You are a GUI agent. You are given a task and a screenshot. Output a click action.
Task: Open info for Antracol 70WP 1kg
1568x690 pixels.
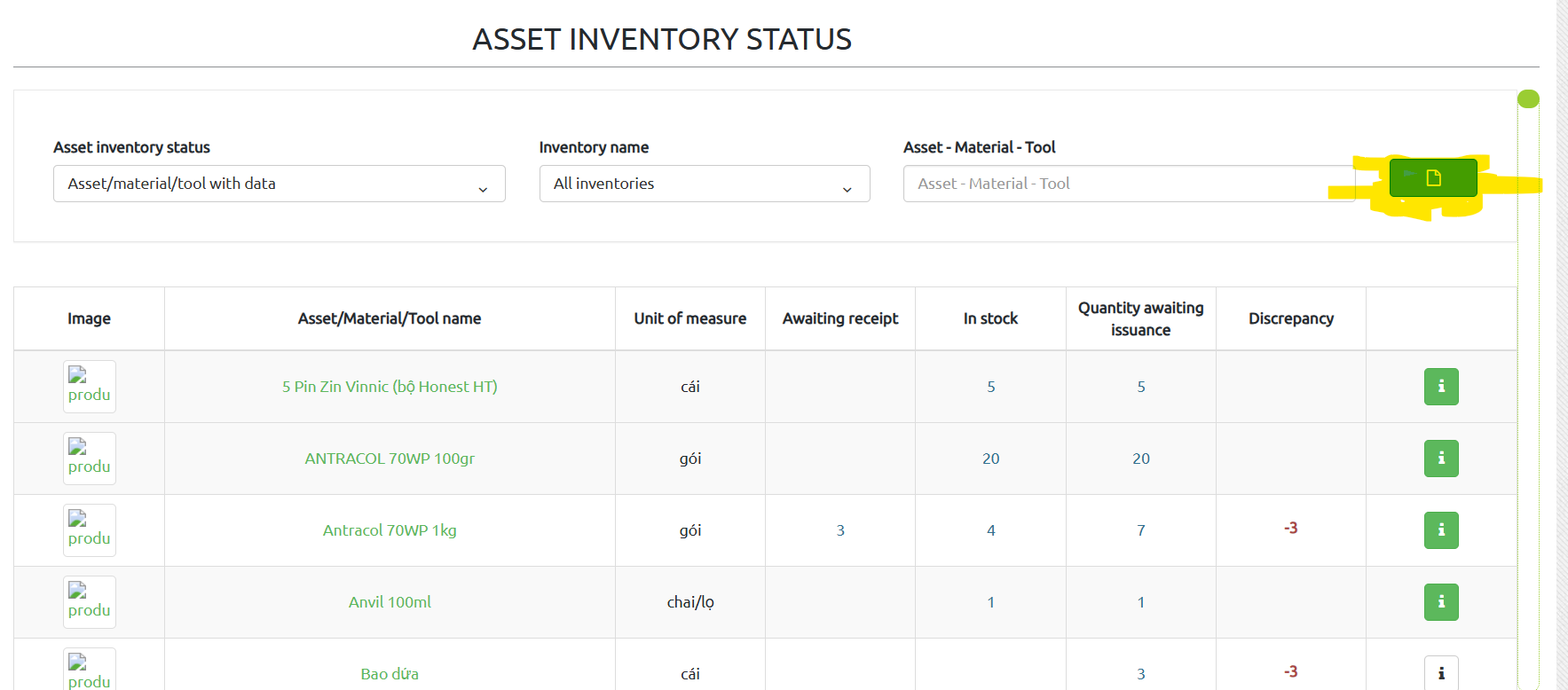1440,530
